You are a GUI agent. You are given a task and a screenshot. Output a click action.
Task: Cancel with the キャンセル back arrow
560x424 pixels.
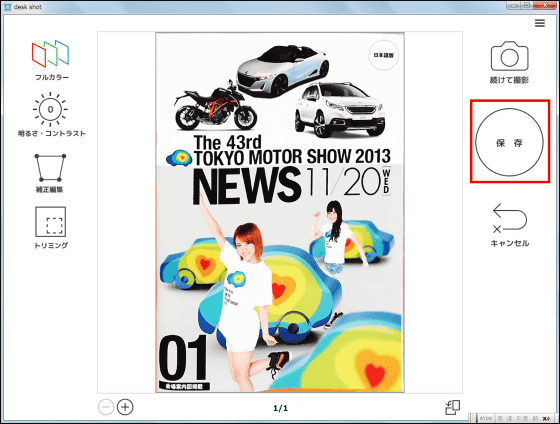click(509, 218)
